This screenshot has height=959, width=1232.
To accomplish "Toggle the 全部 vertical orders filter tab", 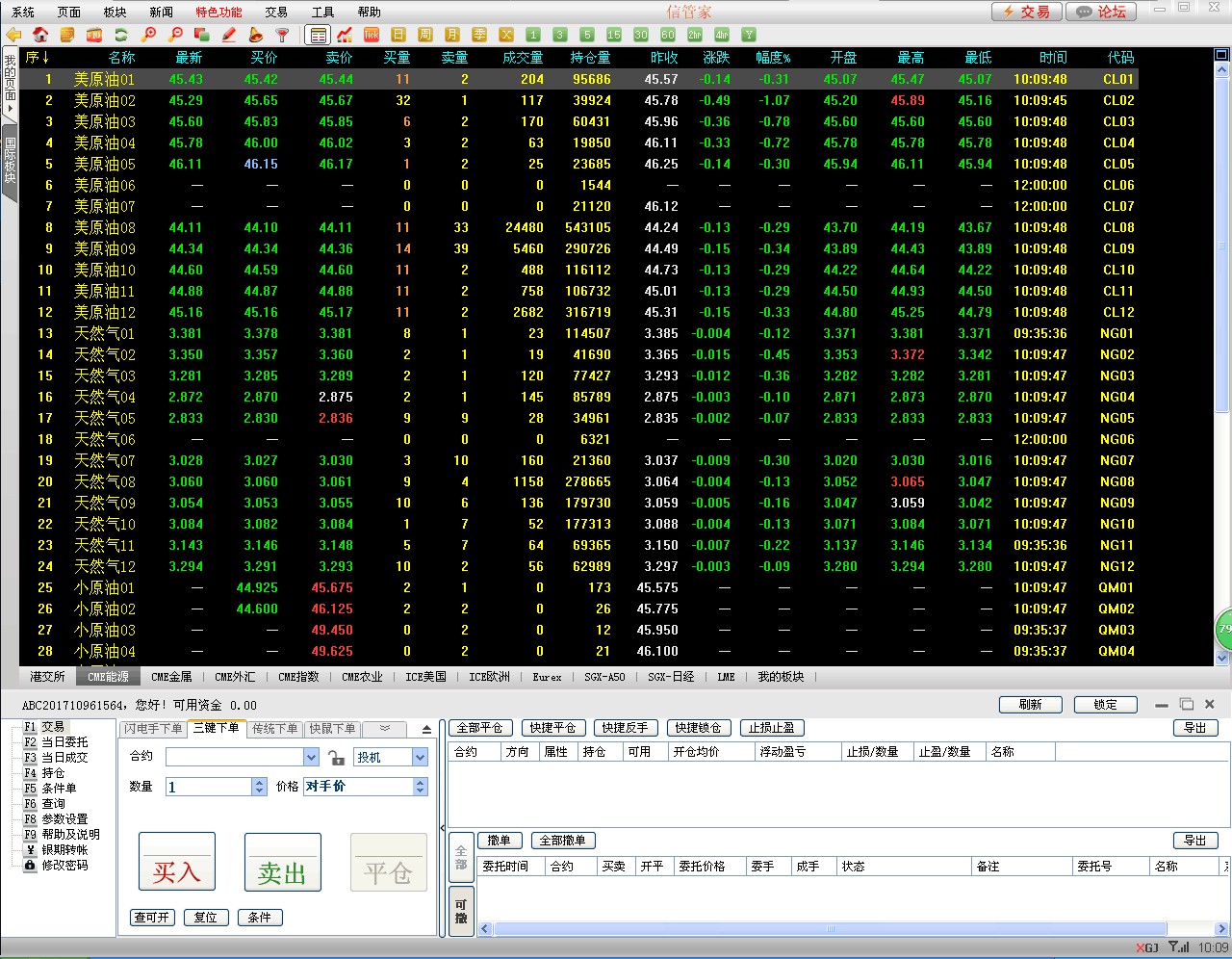I will [461, 857].
